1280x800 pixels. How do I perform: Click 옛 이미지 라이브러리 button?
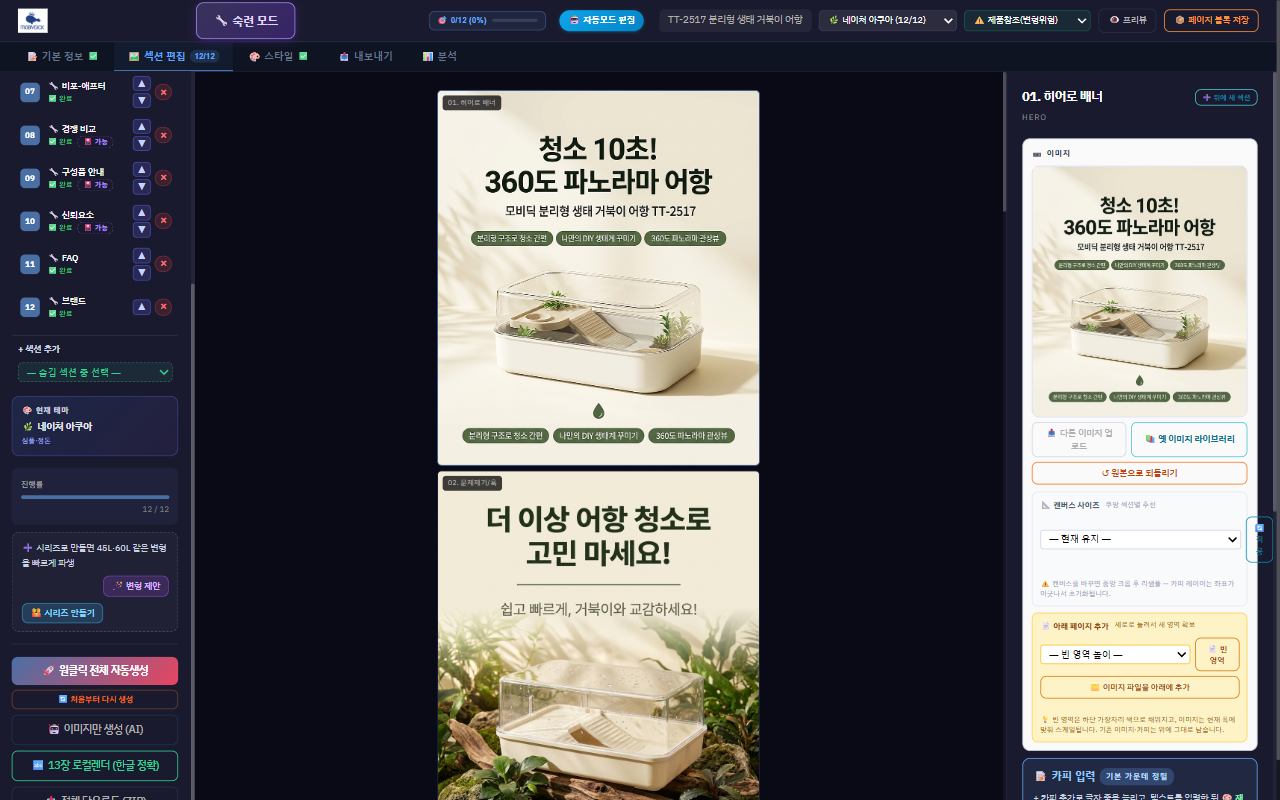pyautogui.click(x=1189, y=439)
